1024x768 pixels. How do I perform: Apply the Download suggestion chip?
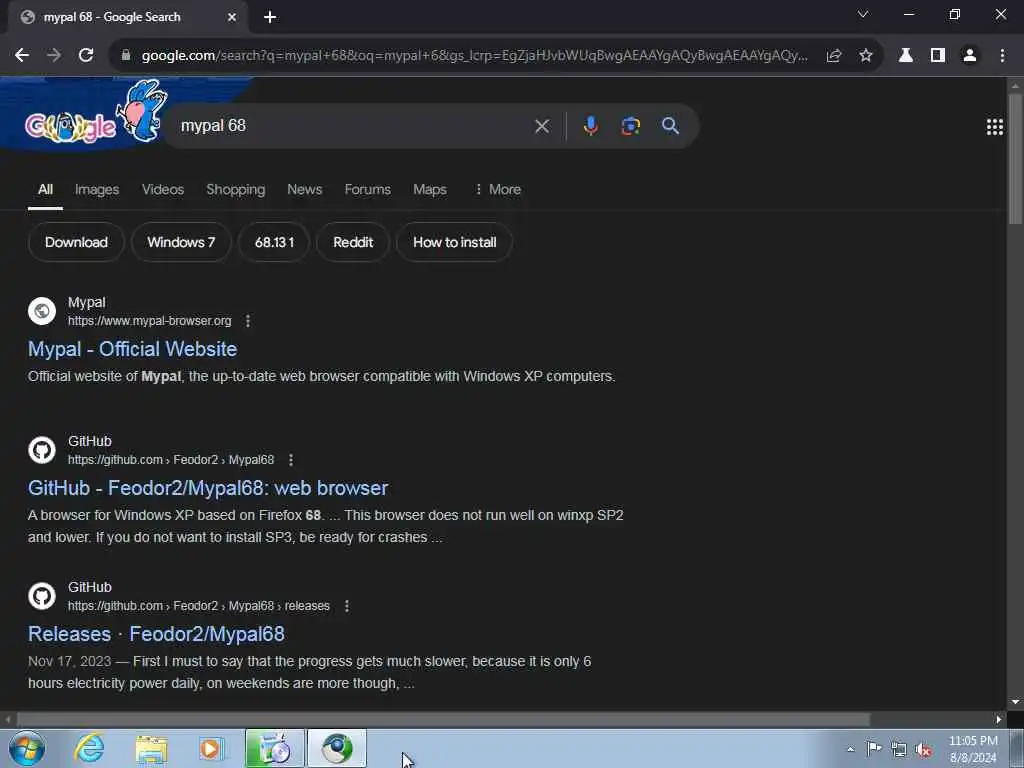[x=76, y=242]
